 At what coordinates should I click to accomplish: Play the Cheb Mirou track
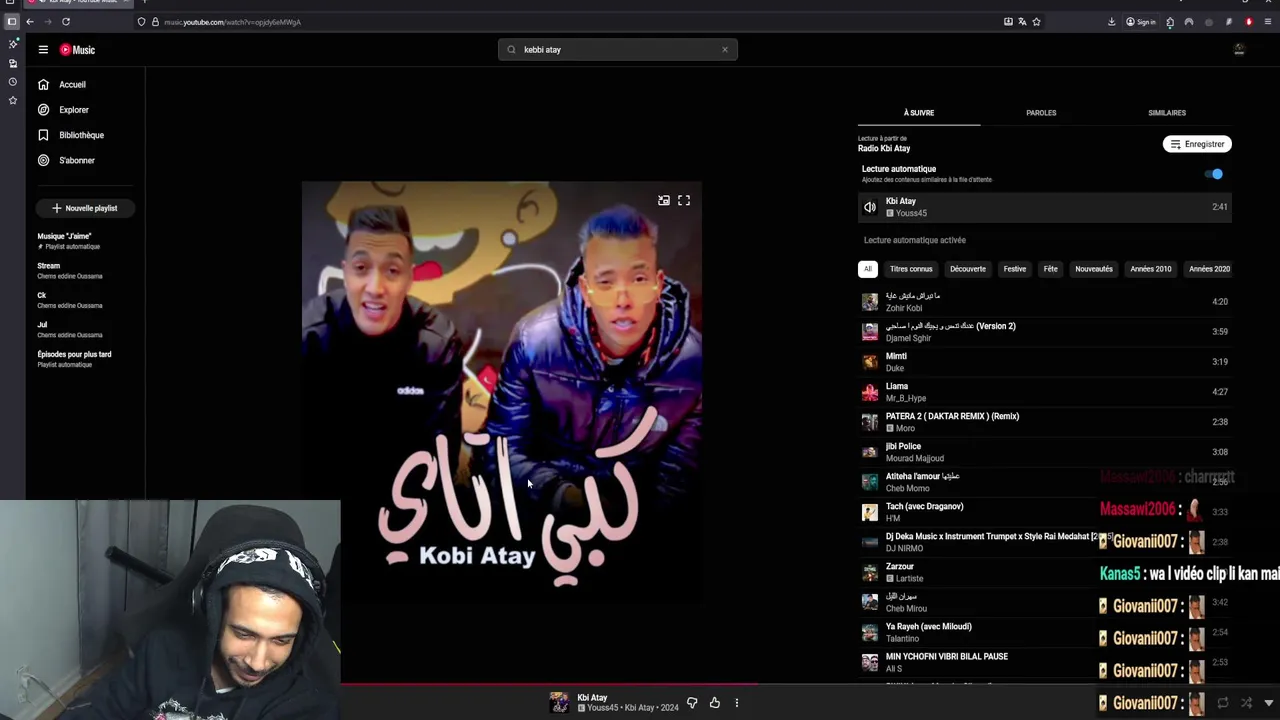tap(1045, 602)
